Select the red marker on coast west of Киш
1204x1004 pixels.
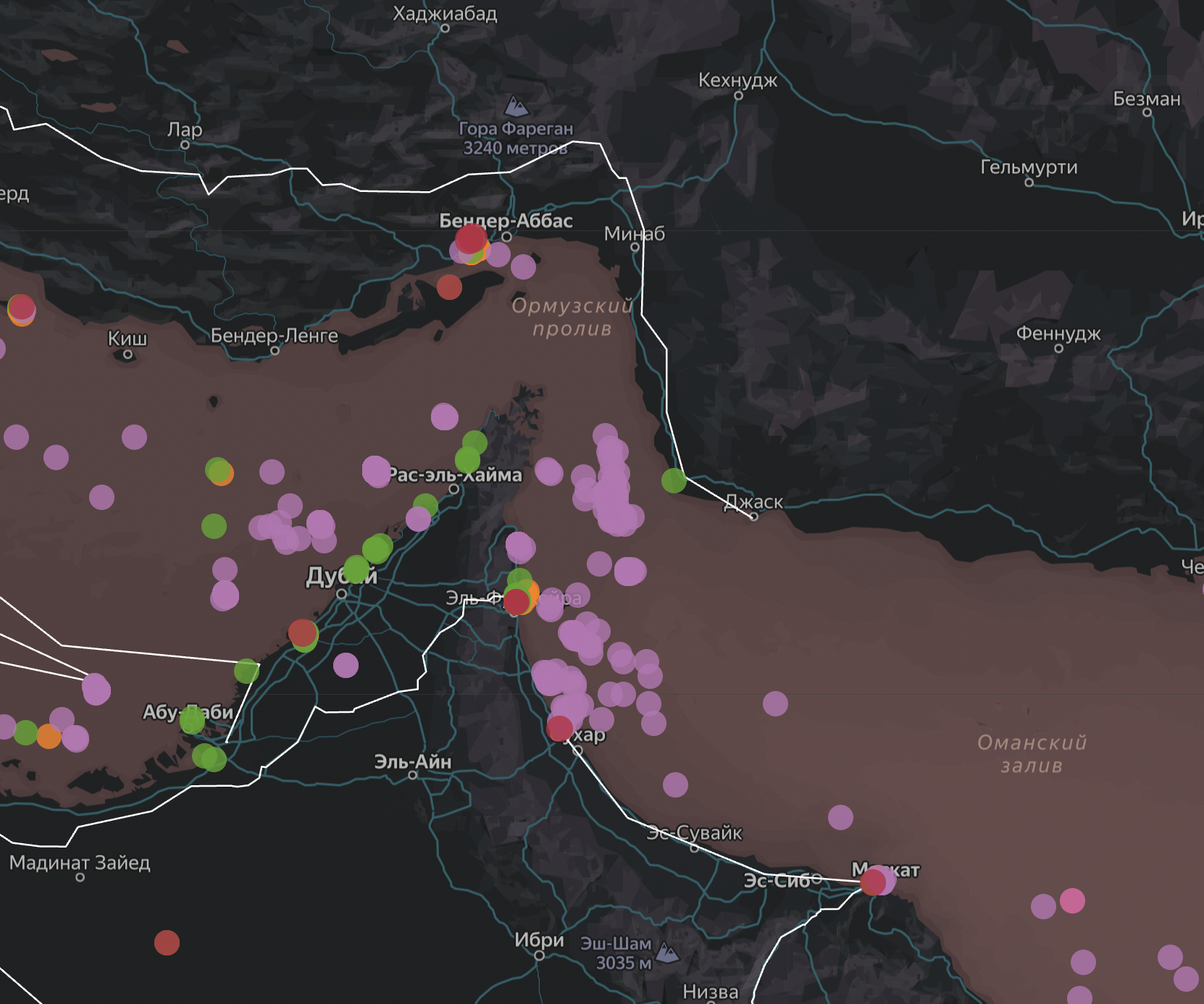[x=21, y=307]
